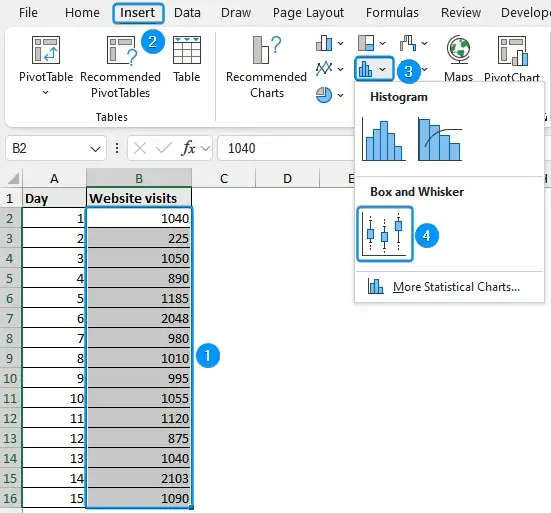Viewport: 551px width, 513px height.
Task: Open the Review tab
Action: click(461, 13)
